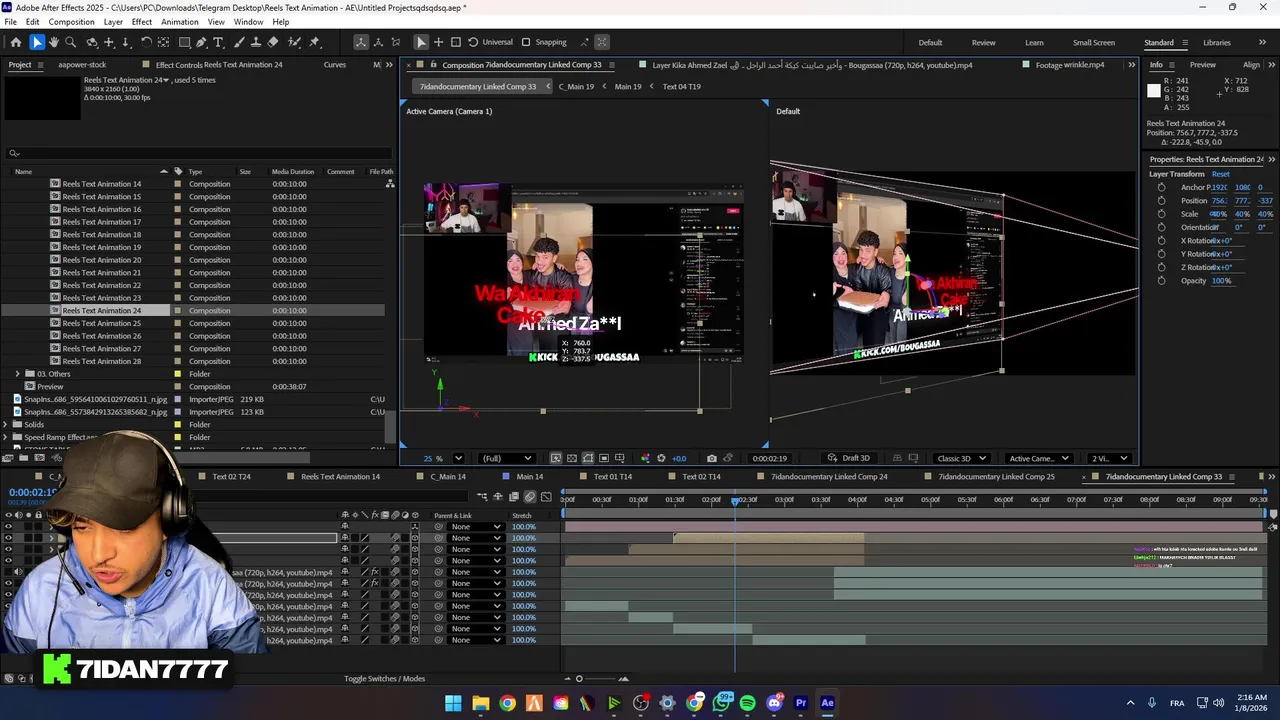The width and height of the screenshot is (1280, 720).
Task: Switch to the Main 14 timeline tab
Action: 530,476
